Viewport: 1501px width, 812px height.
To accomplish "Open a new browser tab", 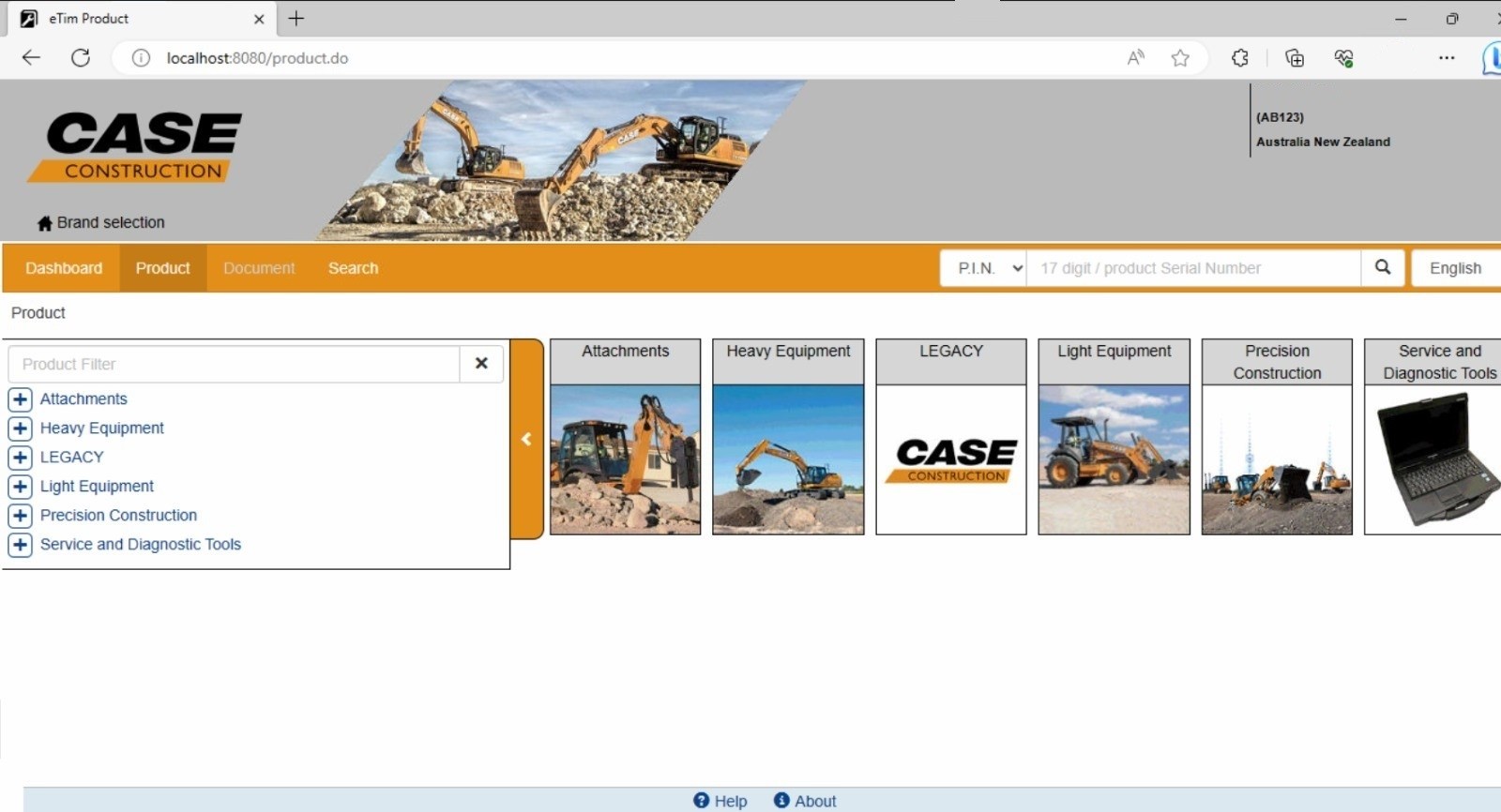I will [x=296, y=18].
